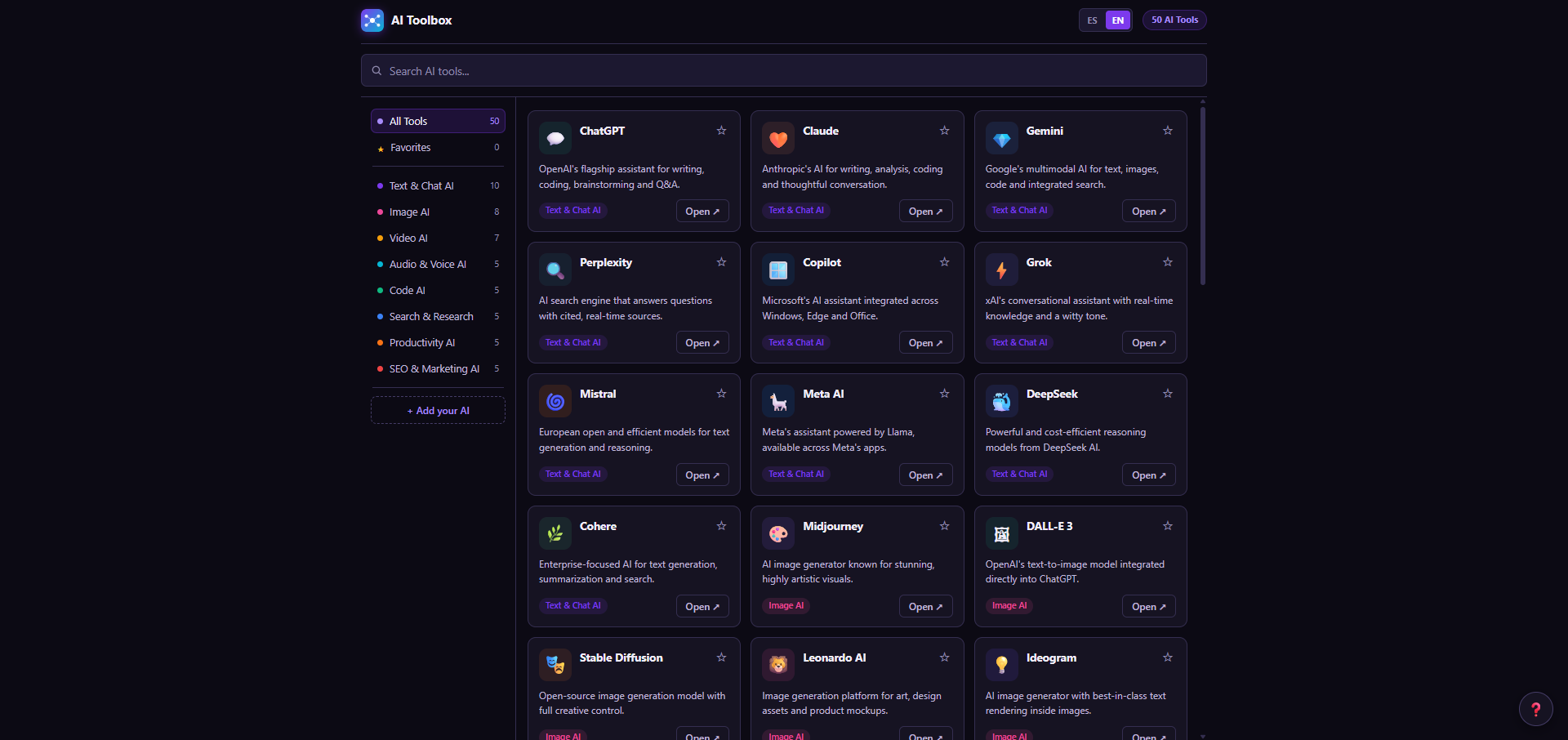The height and width of the screenshot is (740, 1568).
Task: Open the Favorites list
Action: pyautogui.click(x=438, y=148)
